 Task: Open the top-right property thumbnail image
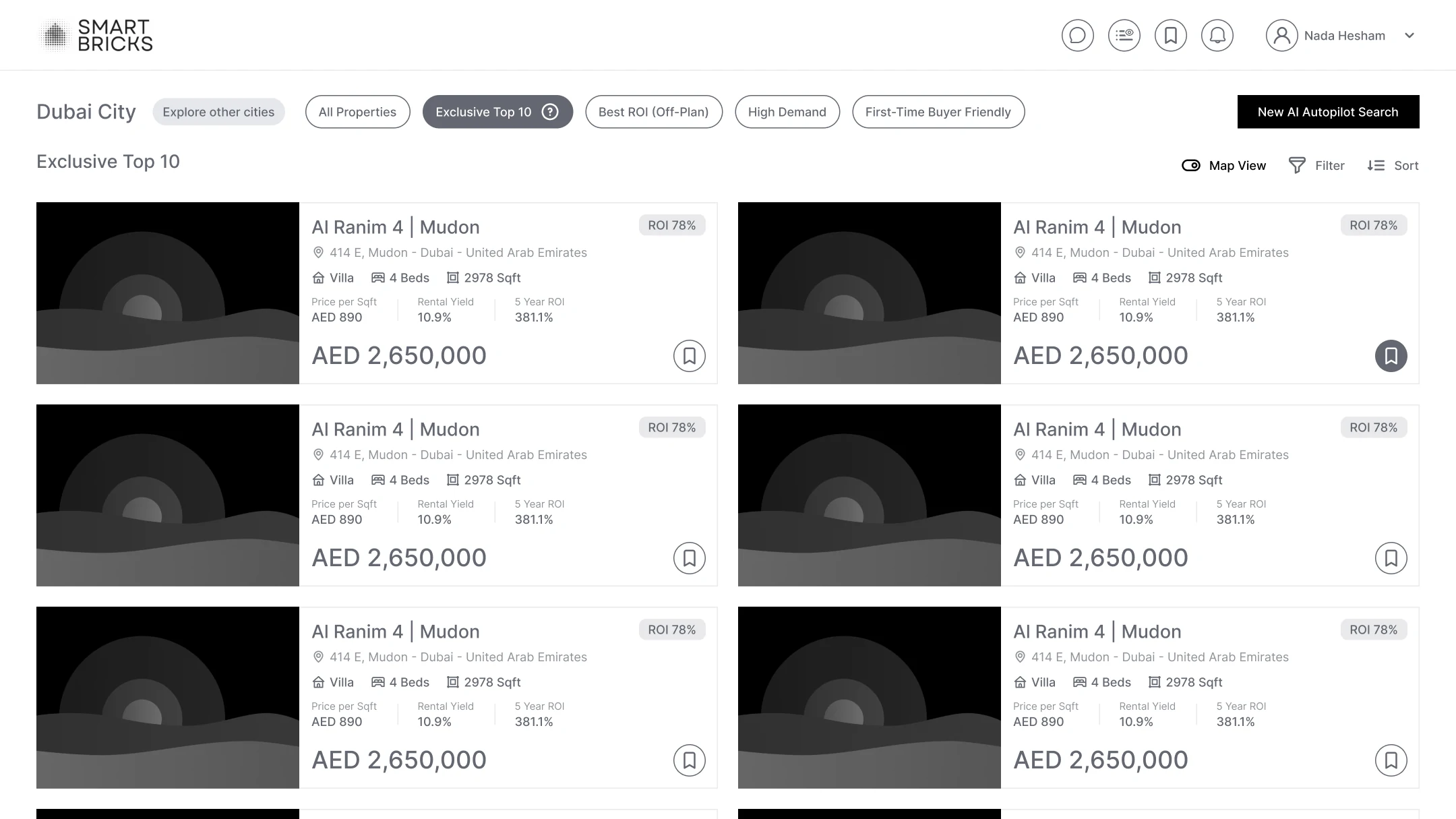point(870,293)
